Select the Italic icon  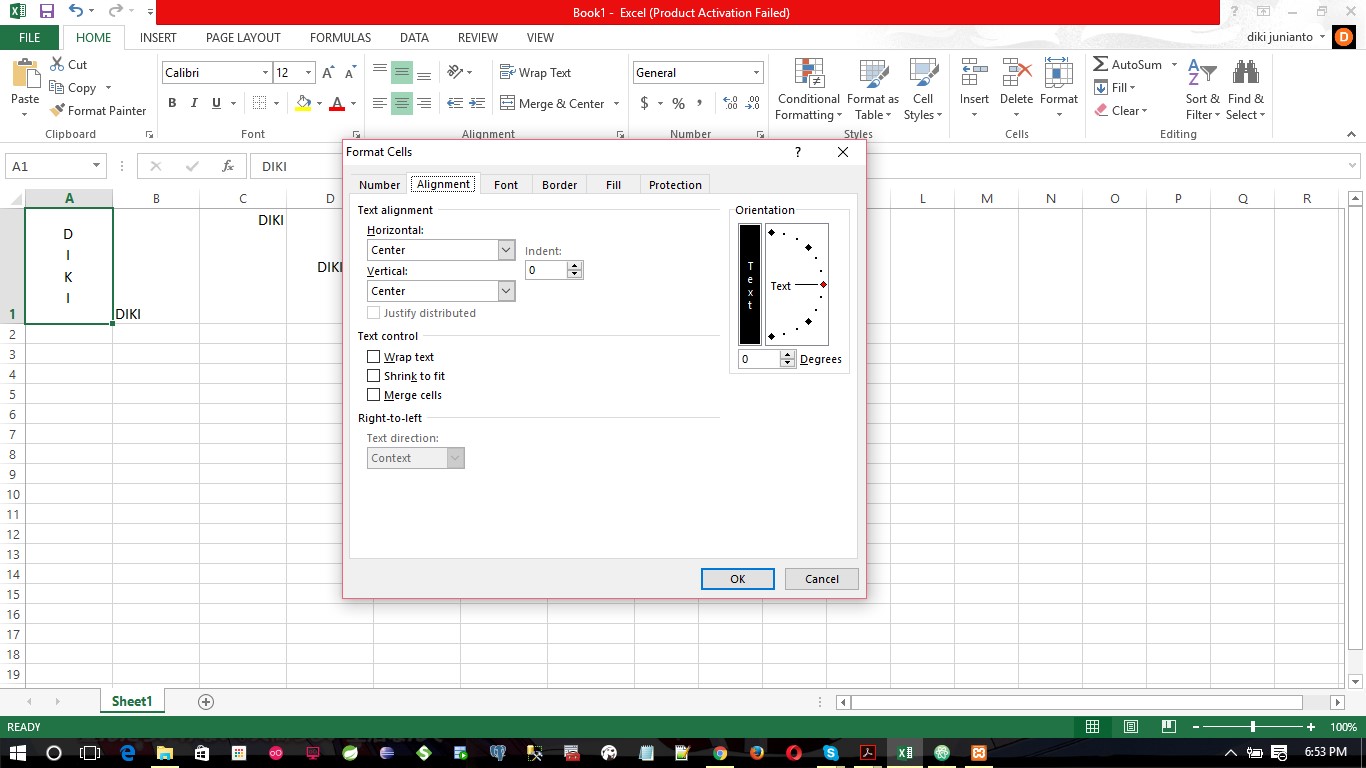(192, 103)
